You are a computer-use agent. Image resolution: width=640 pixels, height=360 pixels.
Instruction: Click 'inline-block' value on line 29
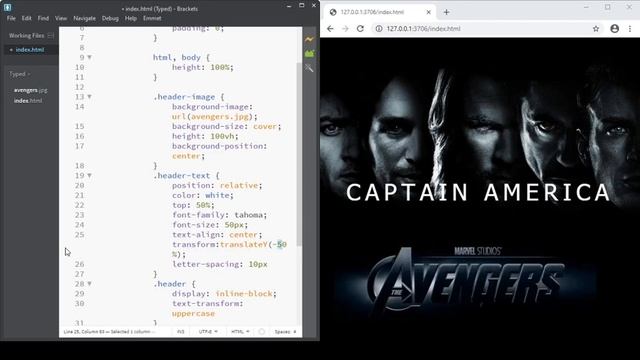coord(244,294)
